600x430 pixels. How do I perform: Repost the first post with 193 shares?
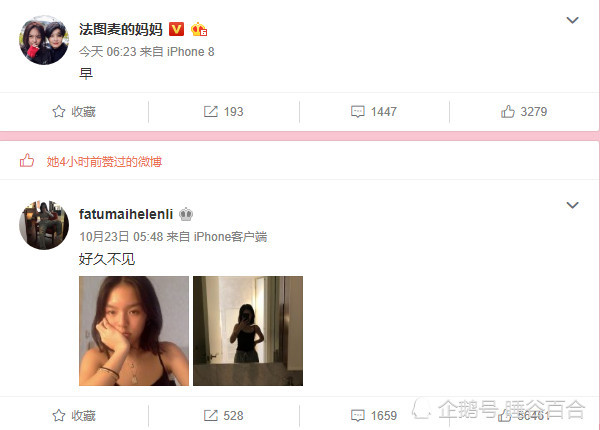tap(223, 112)
